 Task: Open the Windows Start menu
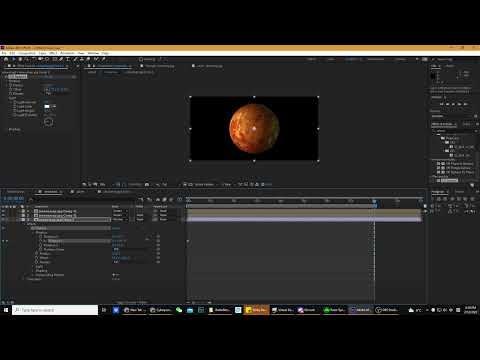pyautogui.click(x=6, y=310)
